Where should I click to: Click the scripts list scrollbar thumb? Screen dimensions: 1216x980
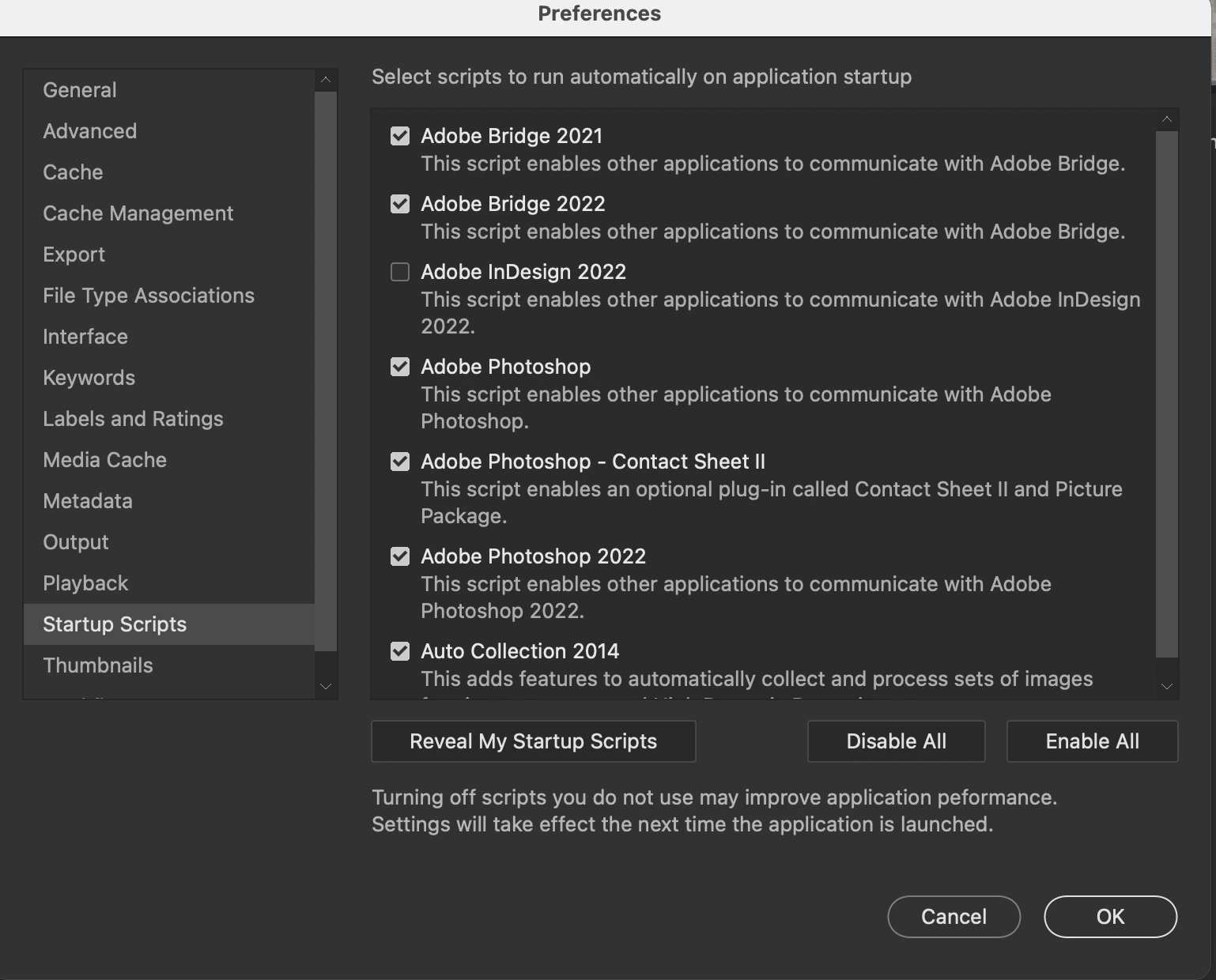click(1167, 394)
